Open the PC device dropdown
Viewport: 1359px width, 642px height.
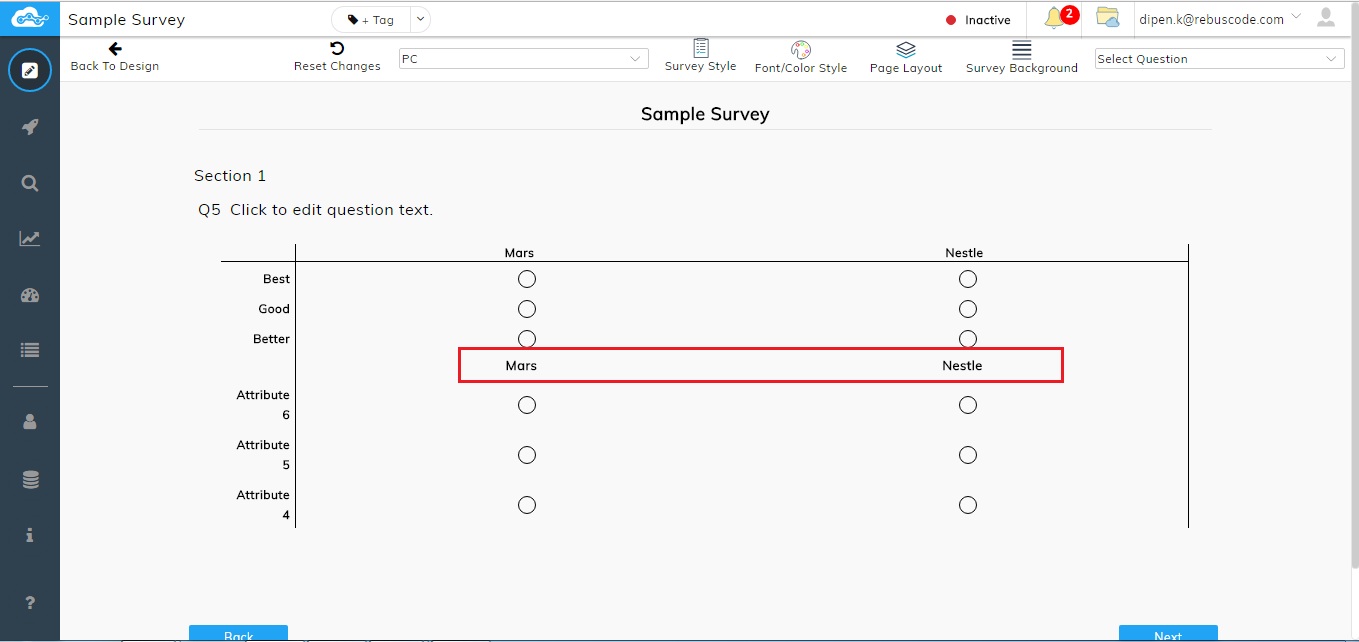coord(523,59)
